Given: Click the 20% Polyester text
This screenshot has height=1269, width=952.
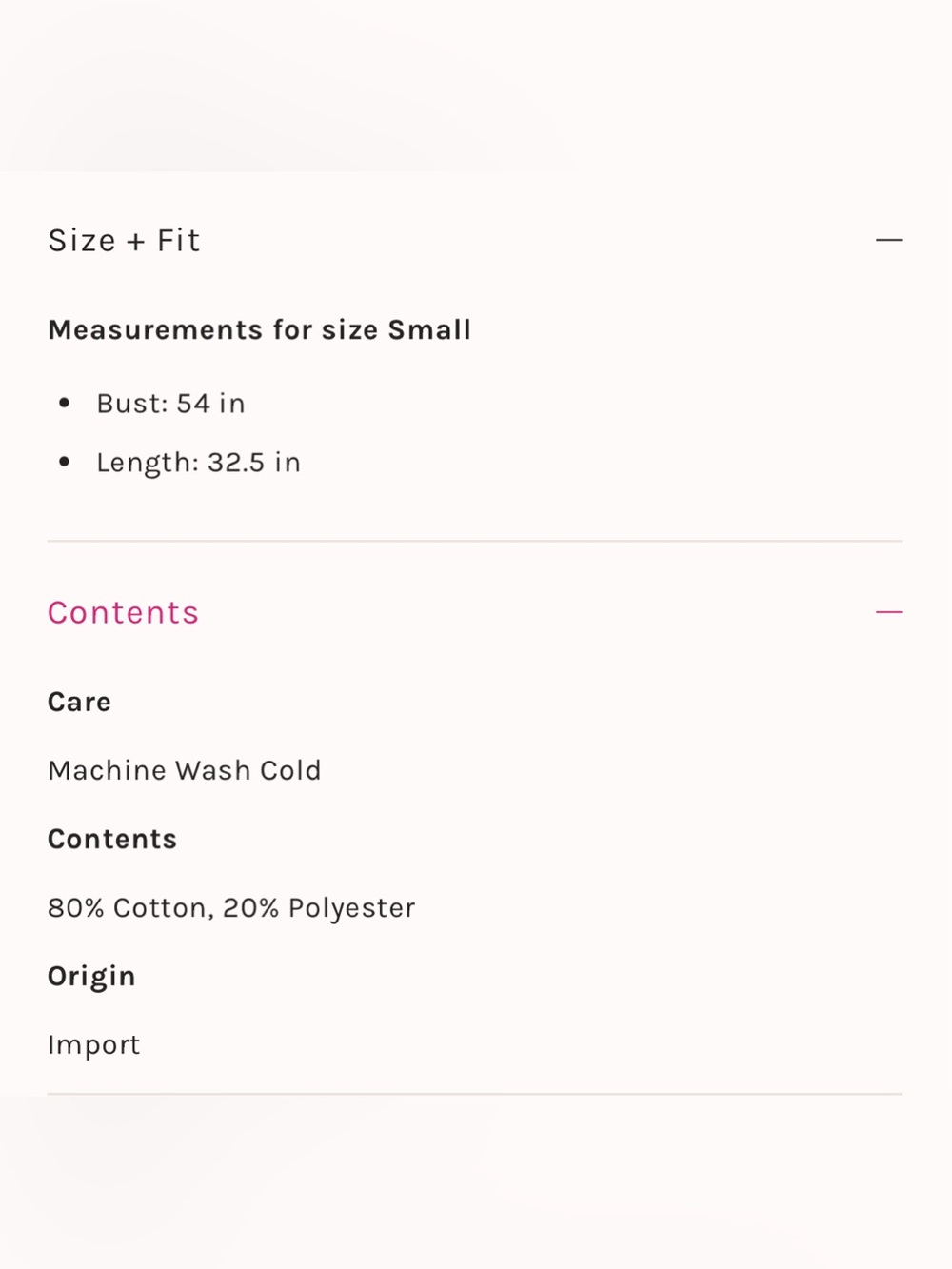Looking at the screenshot, I should tap(319, 908).
